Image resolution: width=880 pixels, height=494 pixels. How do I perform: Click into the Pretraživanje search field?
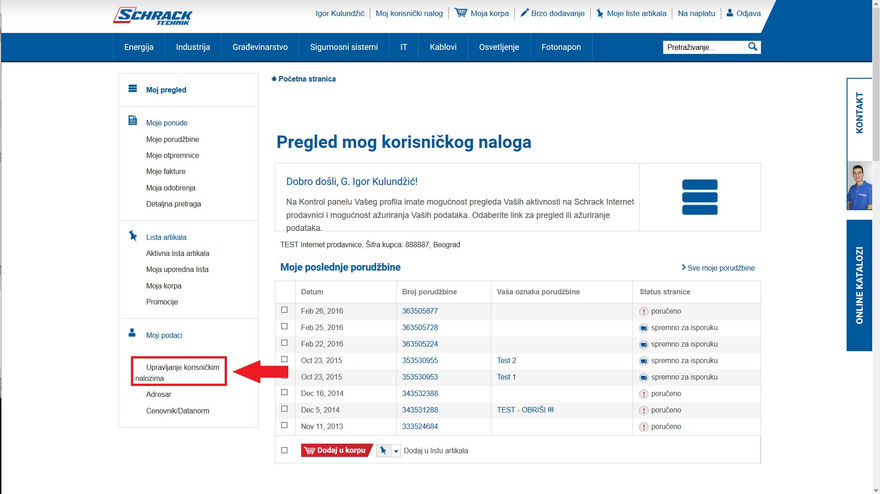click(x=704, y=47)
